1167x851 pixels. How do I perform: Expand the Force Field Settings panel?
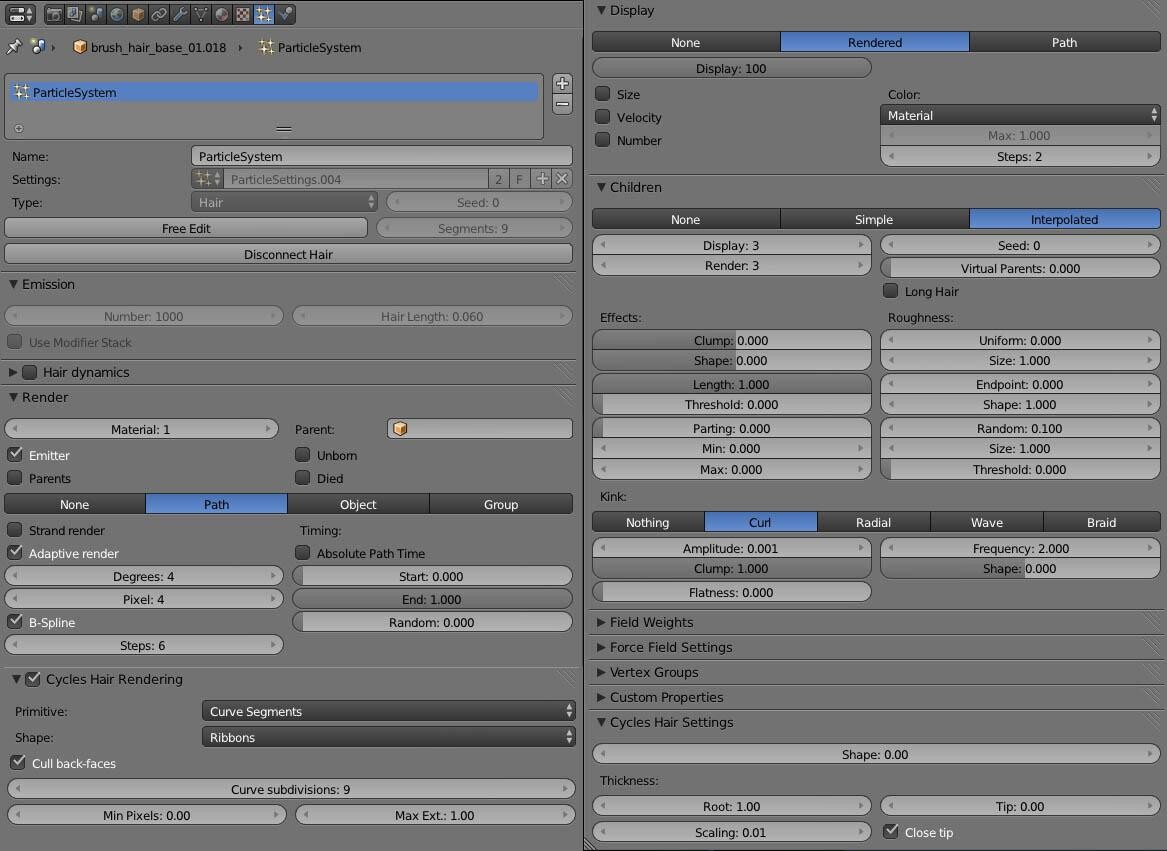[601, 648]
